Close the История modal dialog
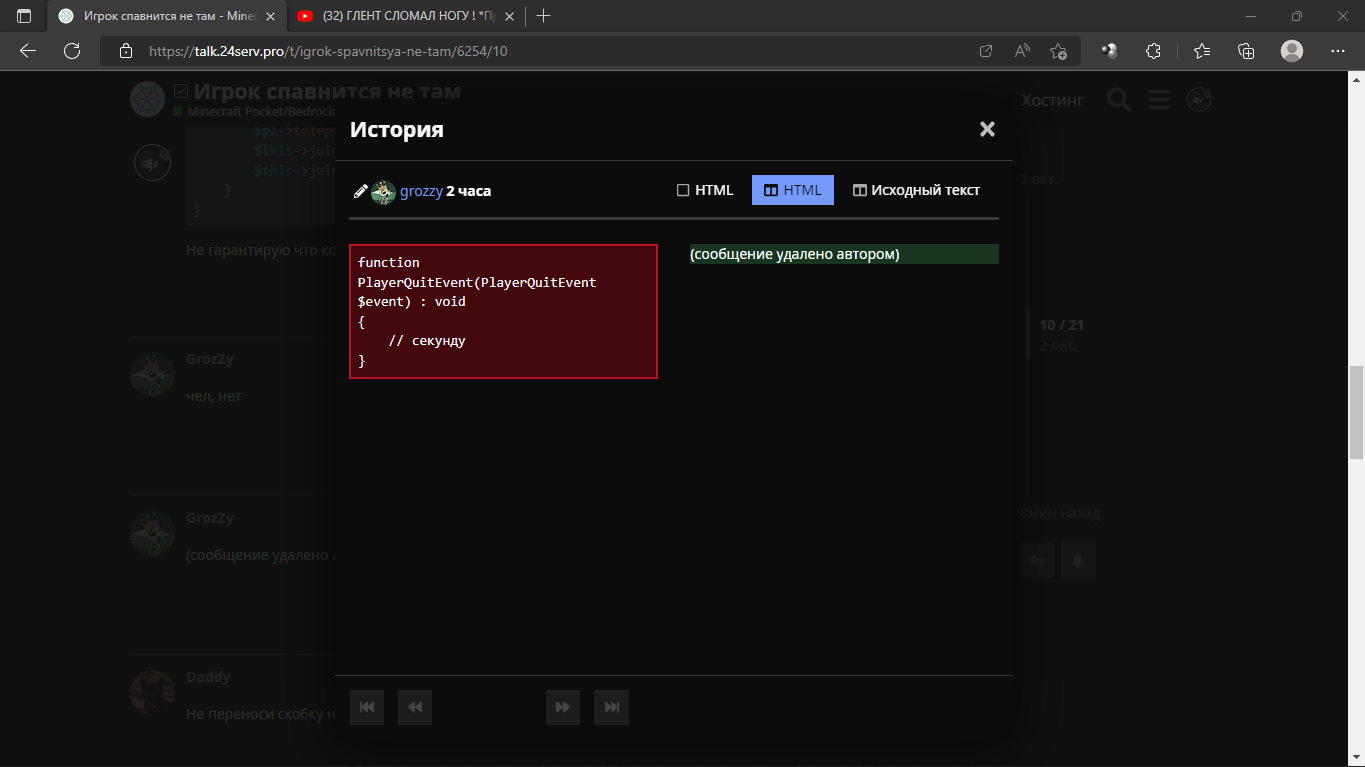 coord(987,129)
